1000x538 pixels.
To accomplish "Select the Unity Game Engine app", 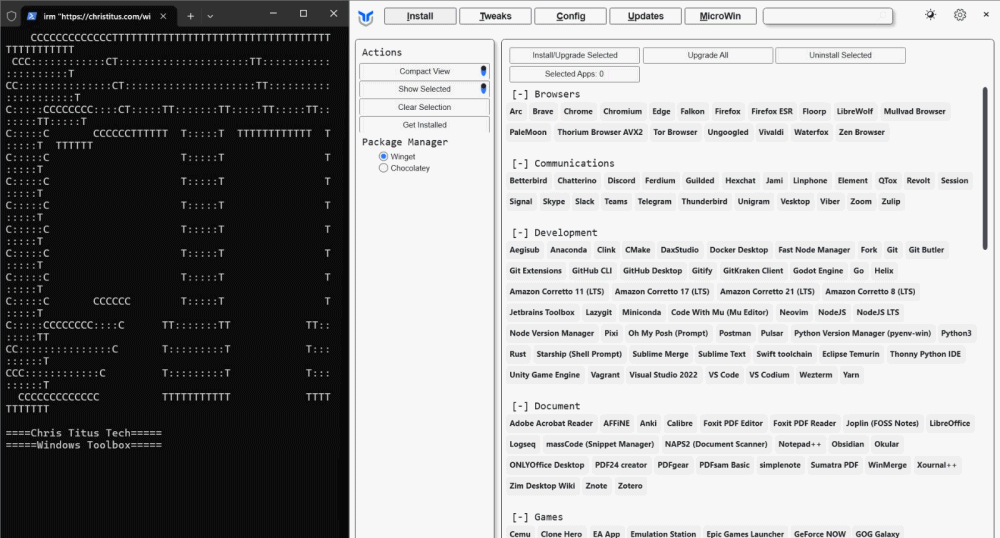I will [x=544, y=375].
